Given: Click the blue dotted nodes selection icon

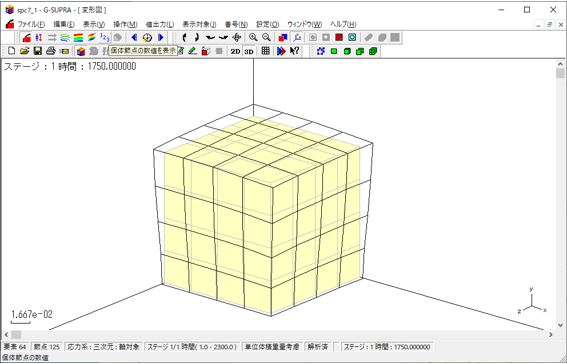Looking at the screenshot, I should pyautogui.click(x=320, y=51).
